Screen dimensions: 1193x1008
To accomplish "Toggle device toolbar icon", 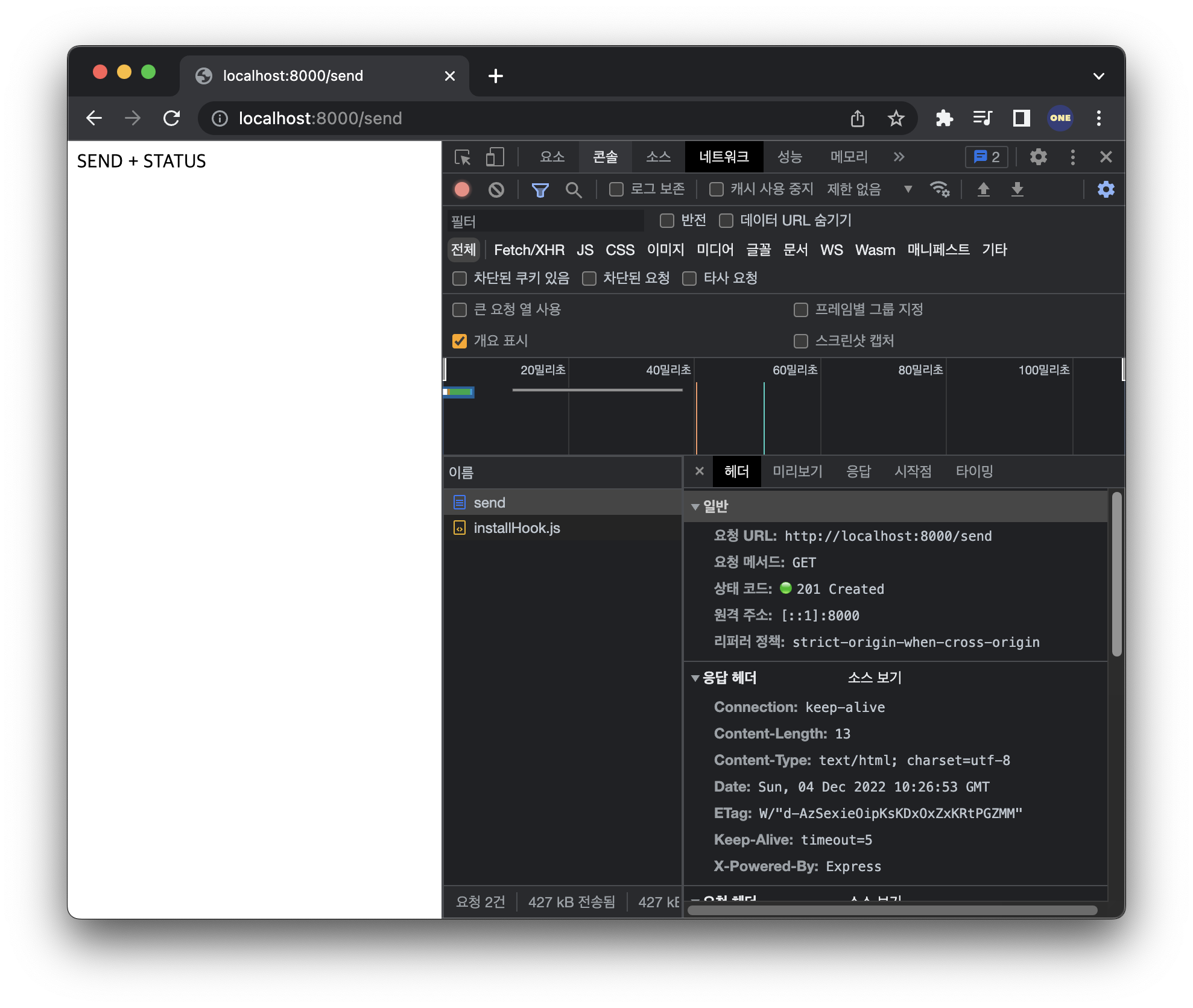I will 495,157.
